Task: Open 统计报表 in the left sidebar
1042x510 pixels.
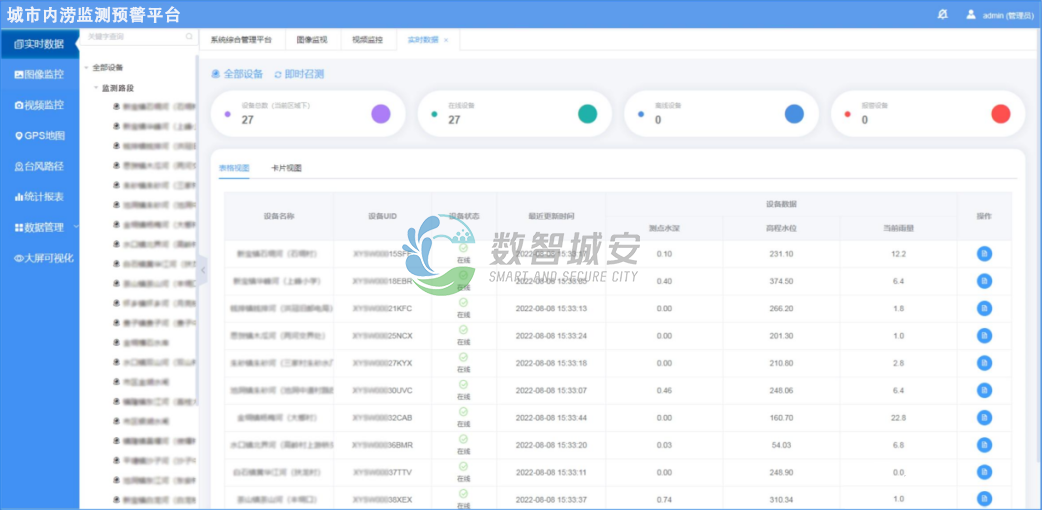Action: pyautogui.click(x=39, y=197)
